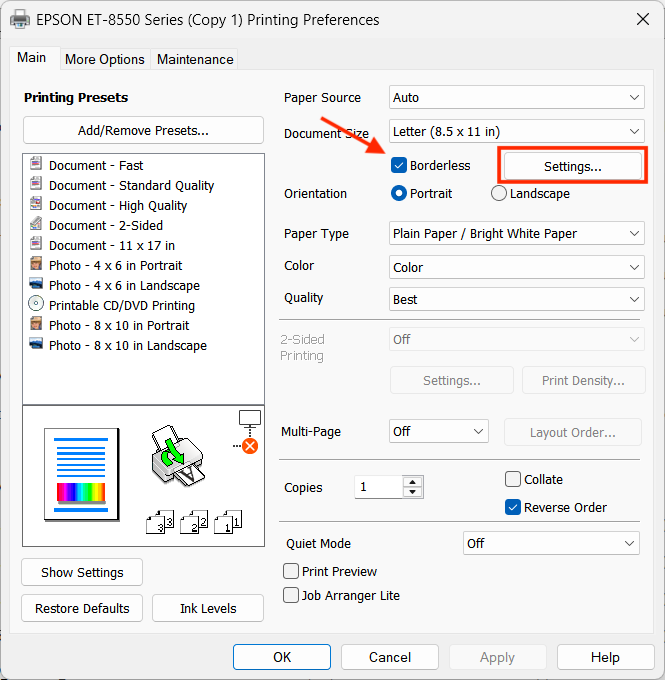The width and height of the screenshot is (665, 680).
Task: Open the Color dropdown
Action: coord(516,267)
